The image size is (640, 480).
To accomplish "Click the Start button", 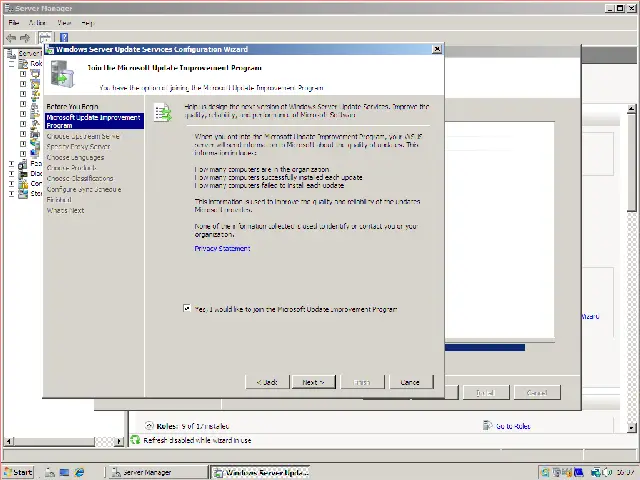I will tap(18, 472).
